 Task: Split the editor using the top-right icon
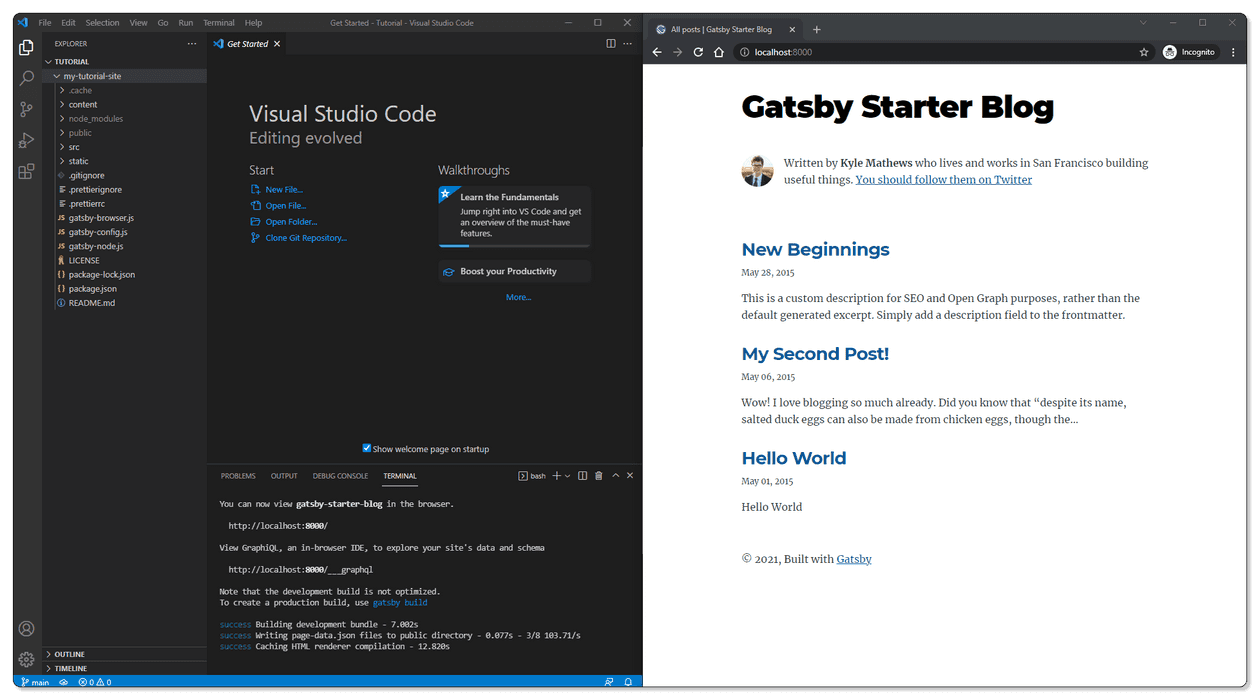point(611,43)
